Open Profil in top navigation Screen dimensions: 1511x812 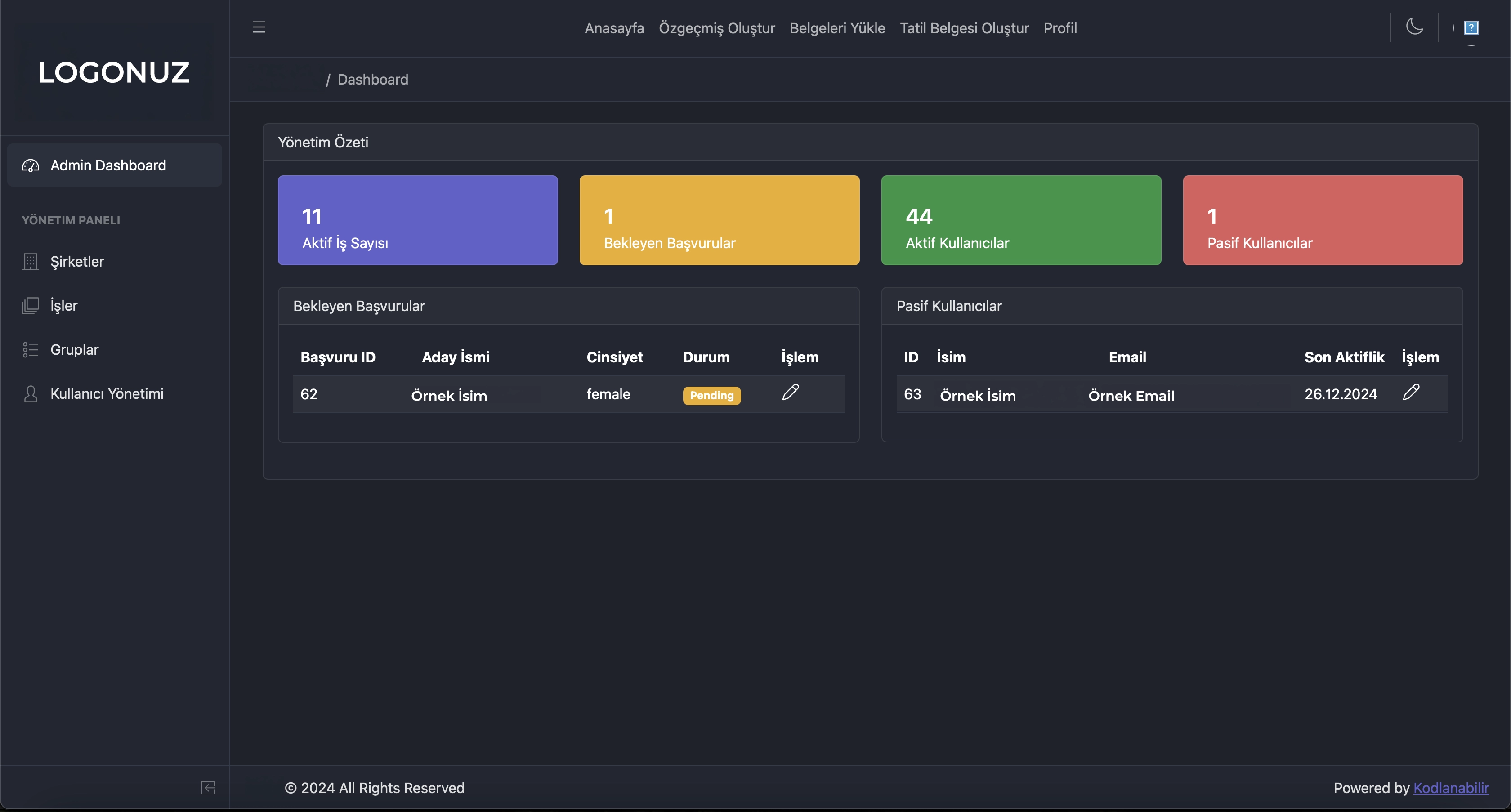tap(1059, 28)
